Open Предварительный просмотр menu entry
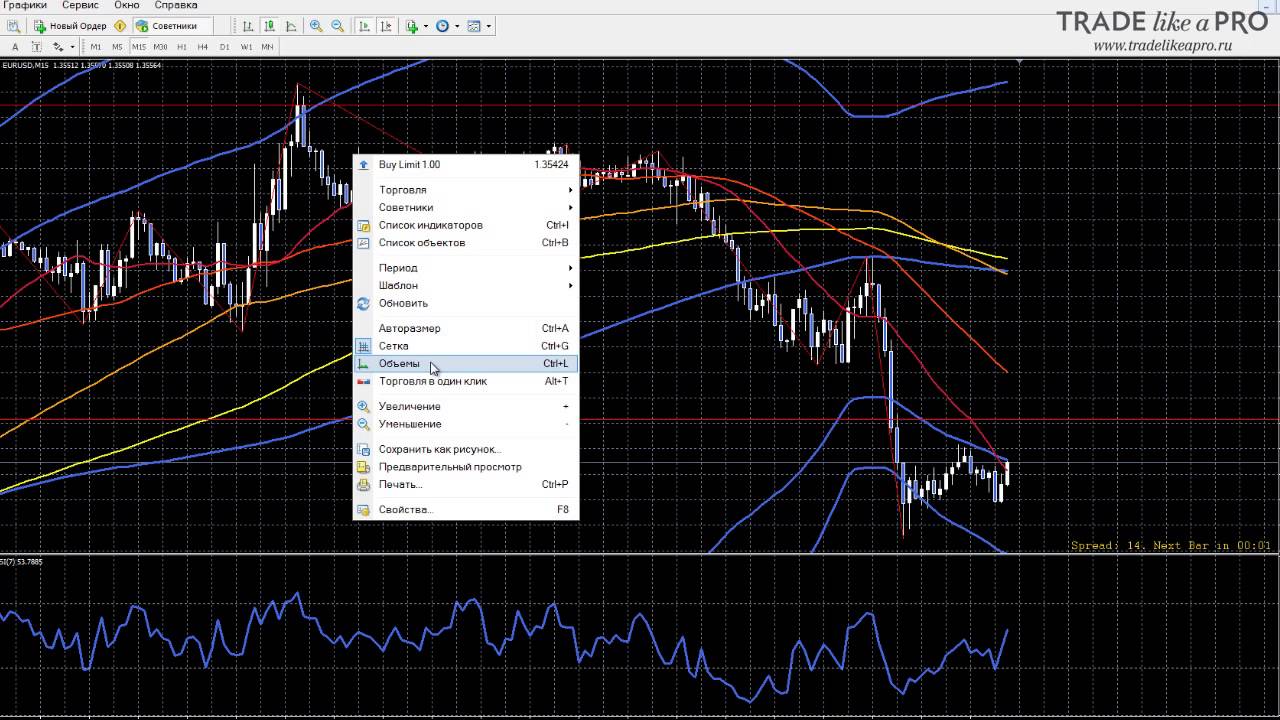 point(465,467)
